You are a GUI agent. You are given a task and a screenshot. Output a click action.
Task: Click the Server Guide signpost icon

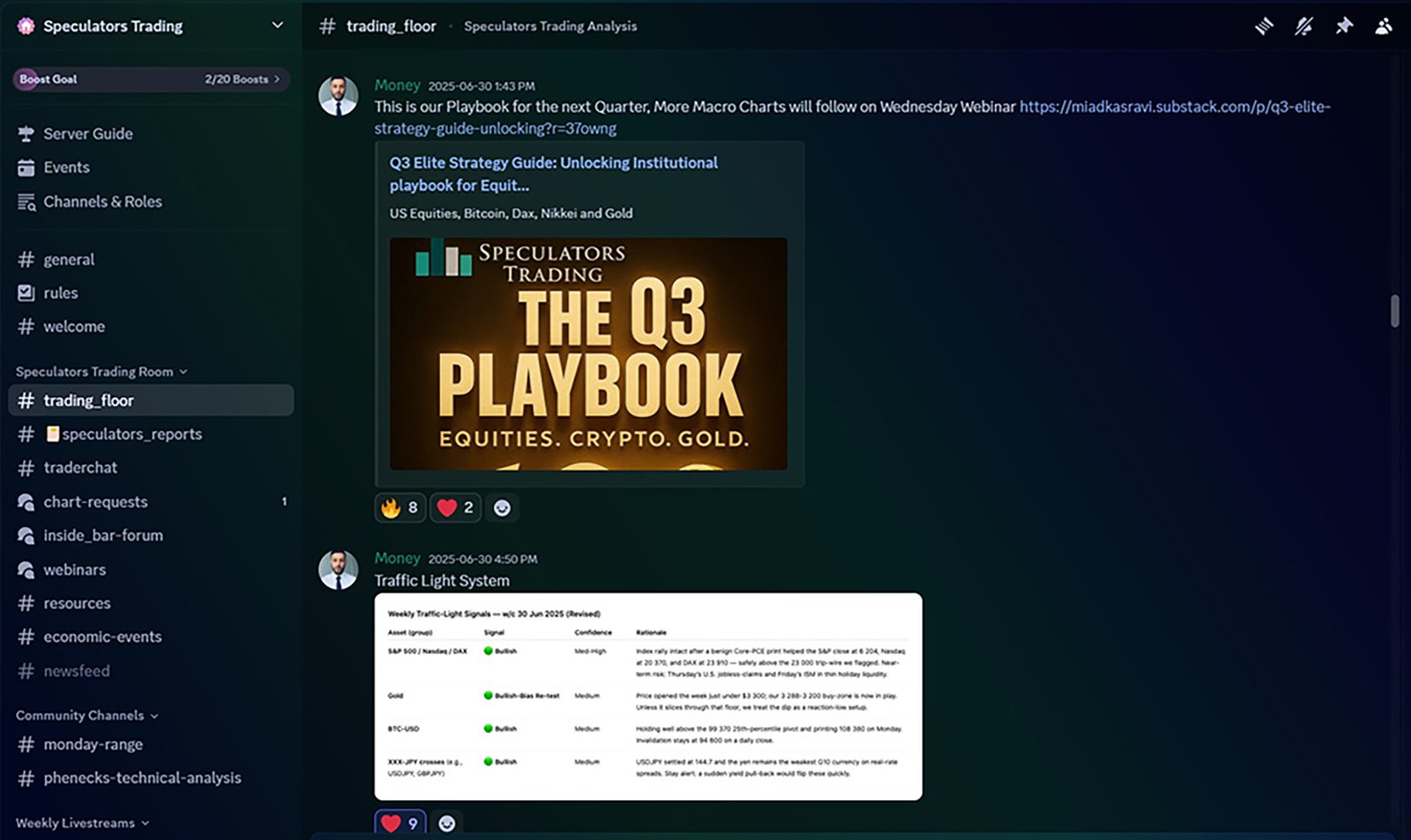(26, 134)
